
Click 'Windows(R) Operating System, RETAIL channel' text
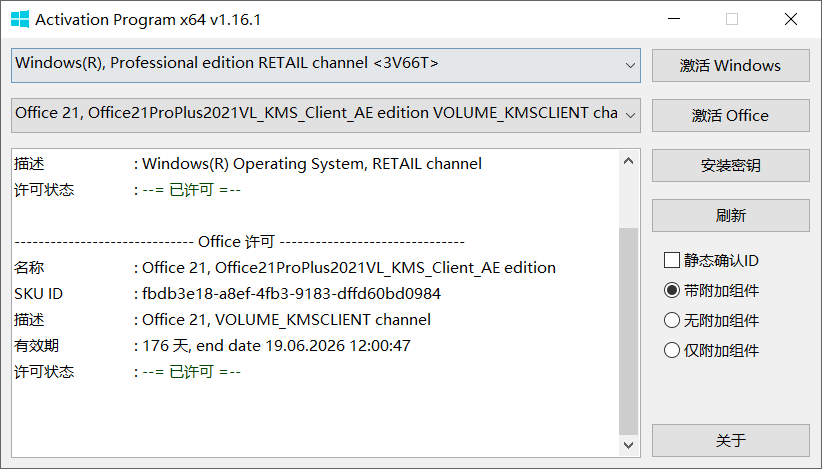coord(312,164)
